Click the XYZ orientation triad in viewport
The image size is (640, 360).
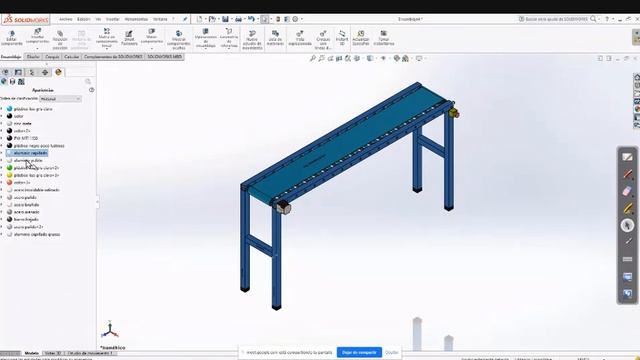coord(110,330)
